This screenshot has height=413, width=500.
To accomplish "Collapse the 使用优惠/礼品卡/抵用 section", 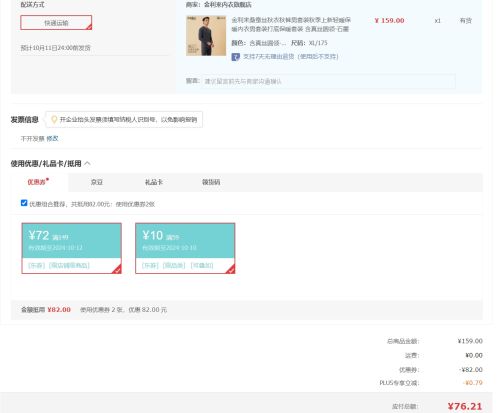I will tap(87, 163).
